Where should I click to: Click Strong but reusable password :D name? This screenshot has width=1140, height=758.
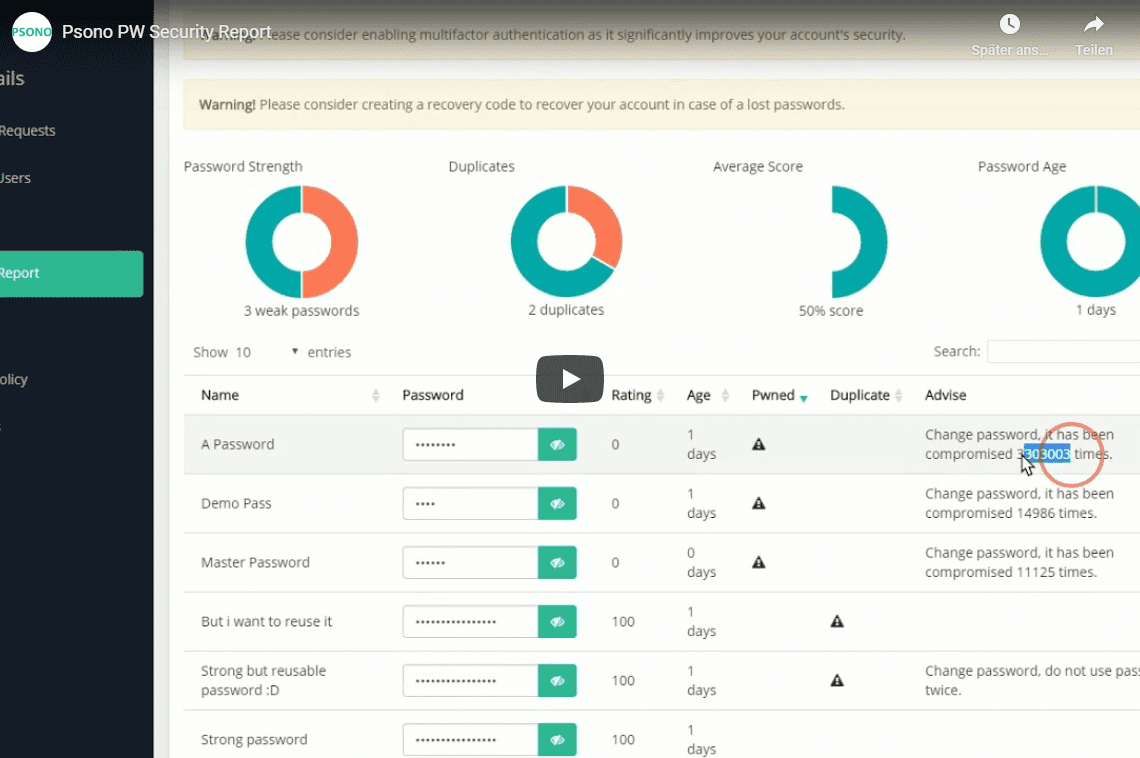point(263,680)
